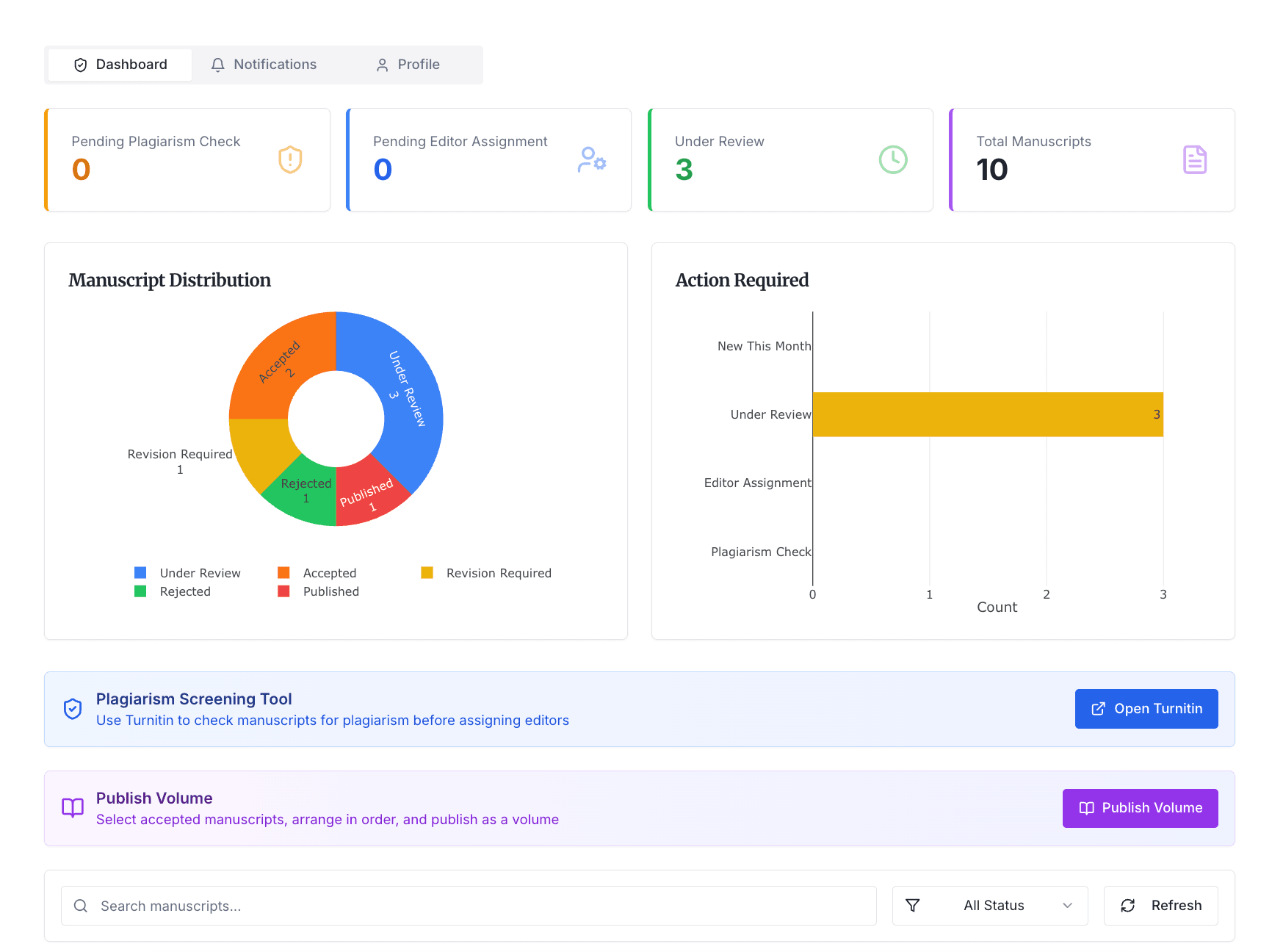
Task: Toggle the Accepted legend entry
Action: coord(317,573)
